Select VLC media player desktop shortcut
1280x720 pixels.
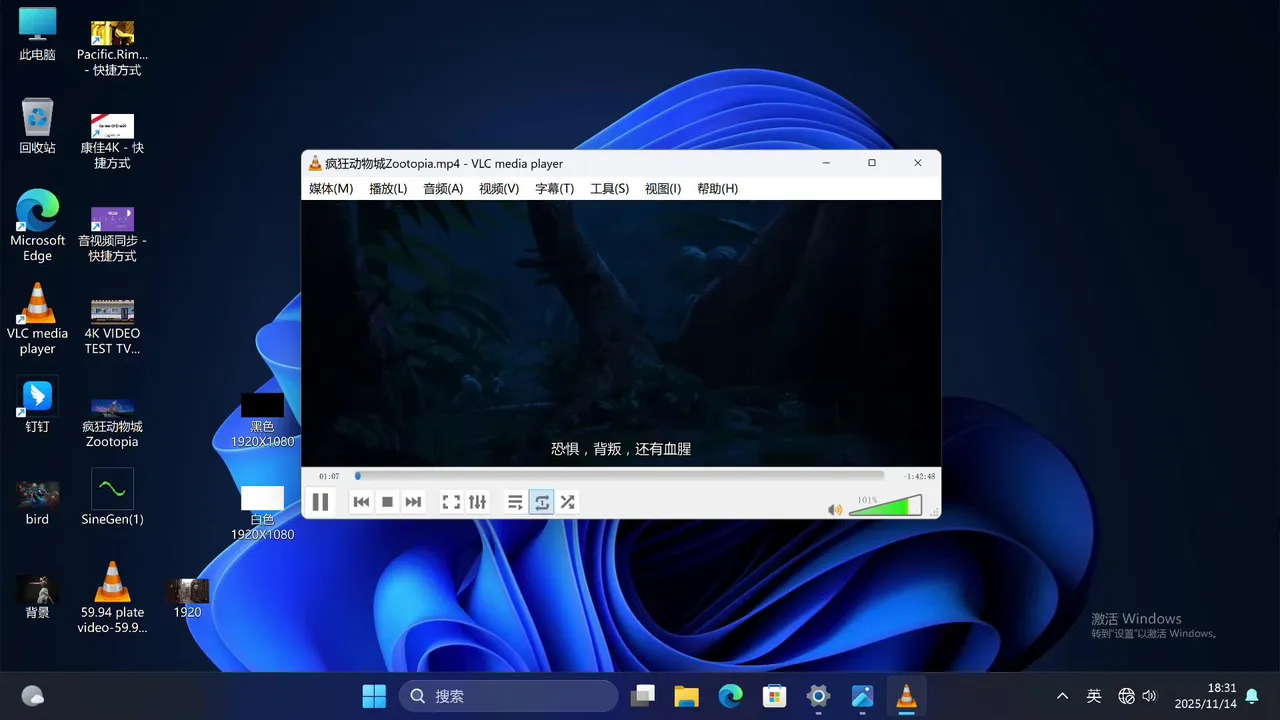(37, 319)
